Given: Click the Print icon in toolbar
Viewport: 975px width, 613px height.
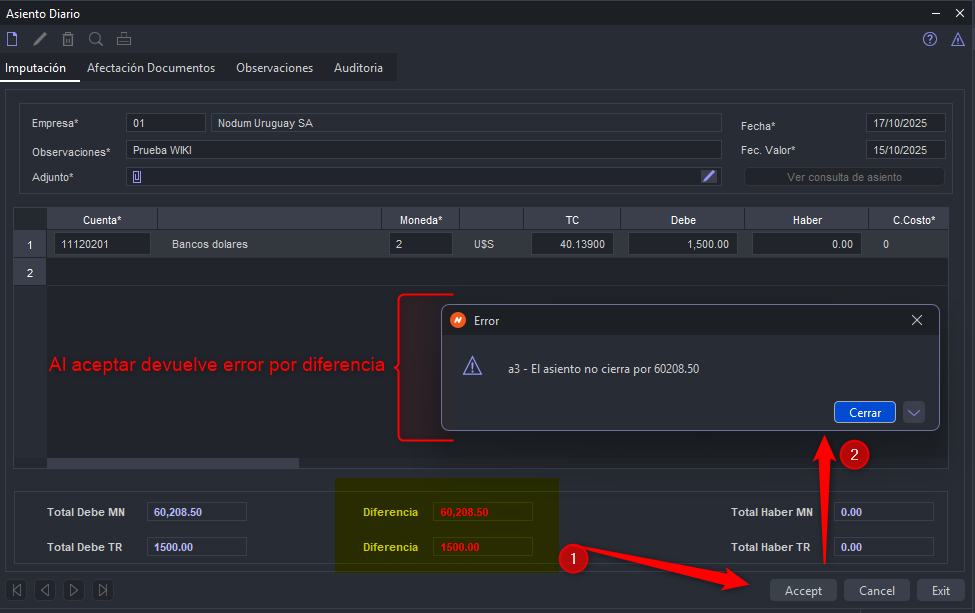Looking at the screenshot, I should (124, 39).
